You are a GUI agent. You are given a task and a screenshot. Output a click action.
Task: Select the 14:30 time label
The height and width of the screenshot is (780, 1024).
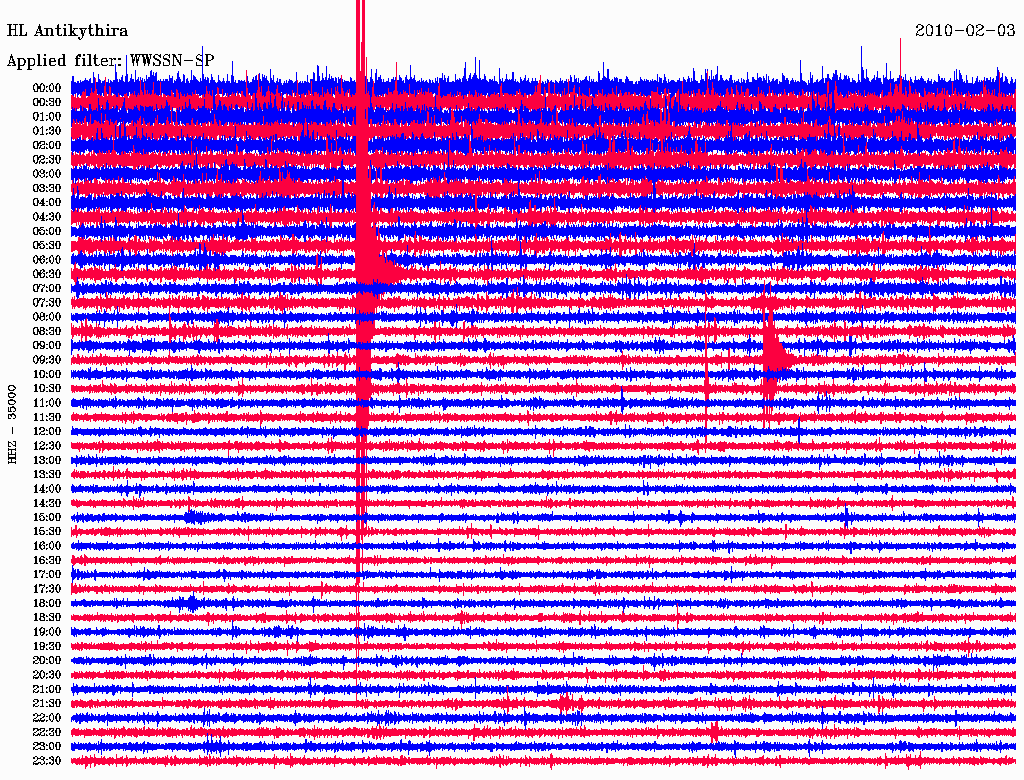(x=47, y=504)
